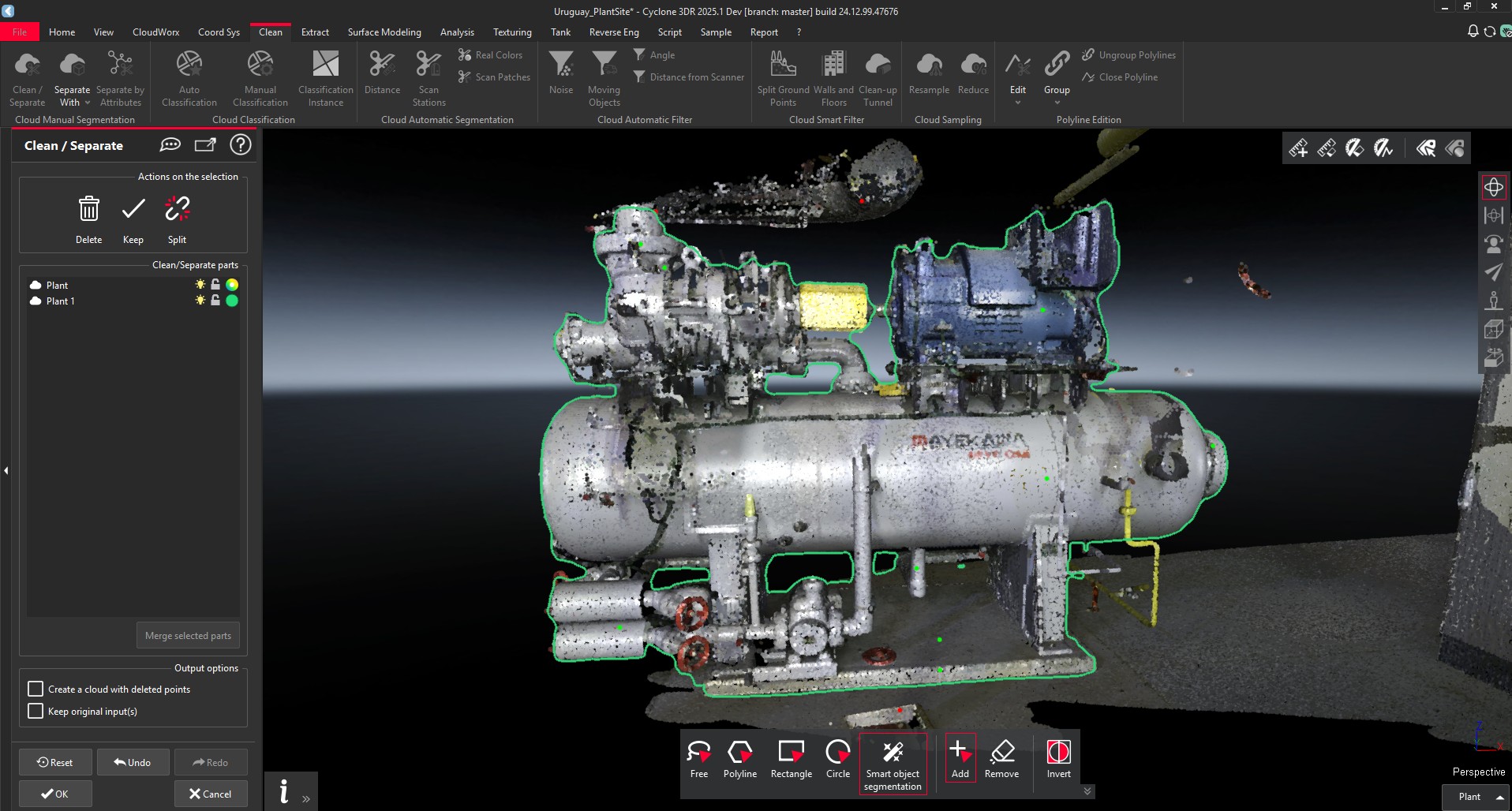Open the Noise filter tool
Screen dimensions: 1512x811
point(560,73)
